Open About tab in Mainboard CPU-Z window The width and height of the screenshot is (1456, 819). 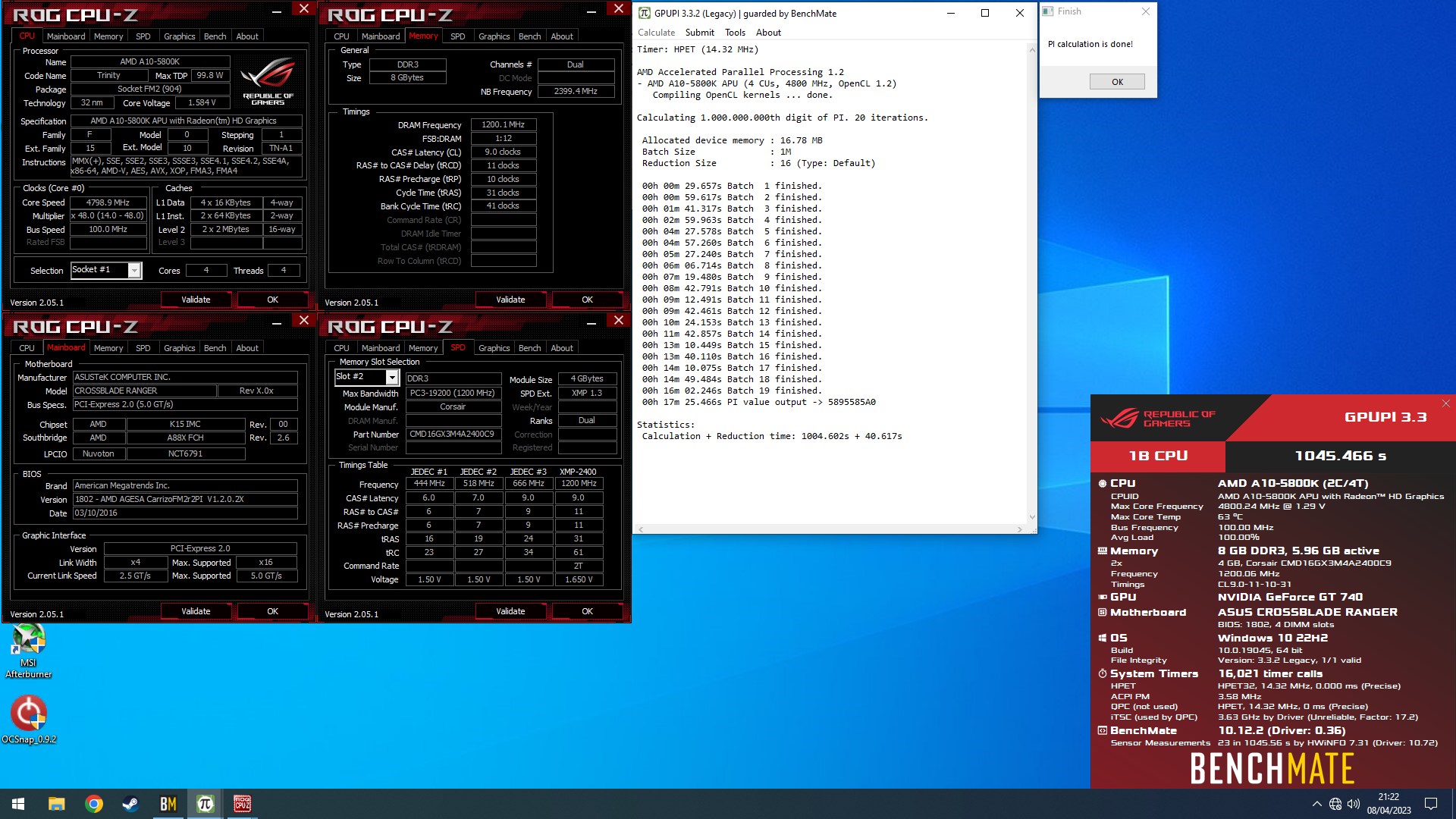247,348
